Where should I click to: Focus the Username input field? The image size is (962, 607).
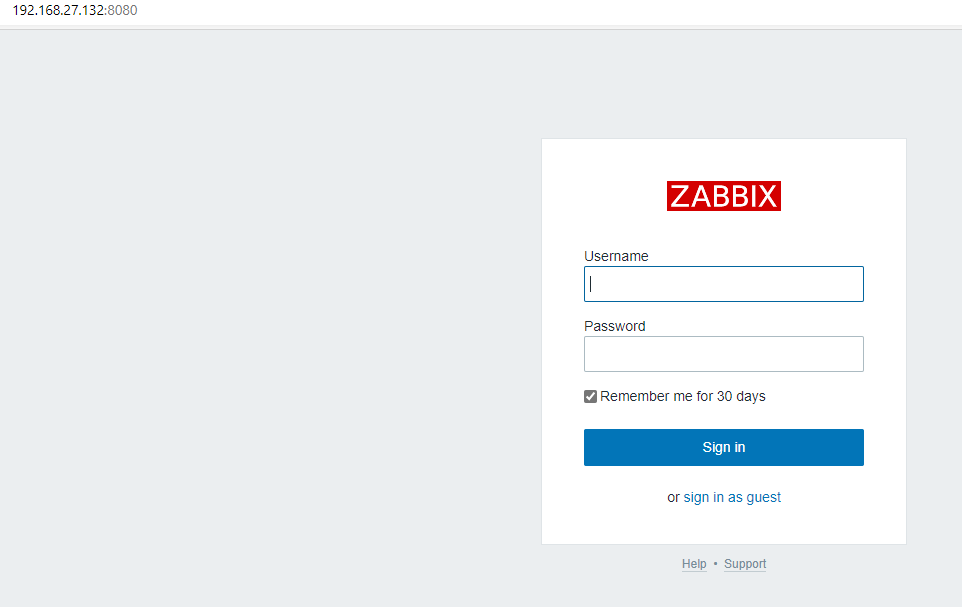click(x=723, y=284)
